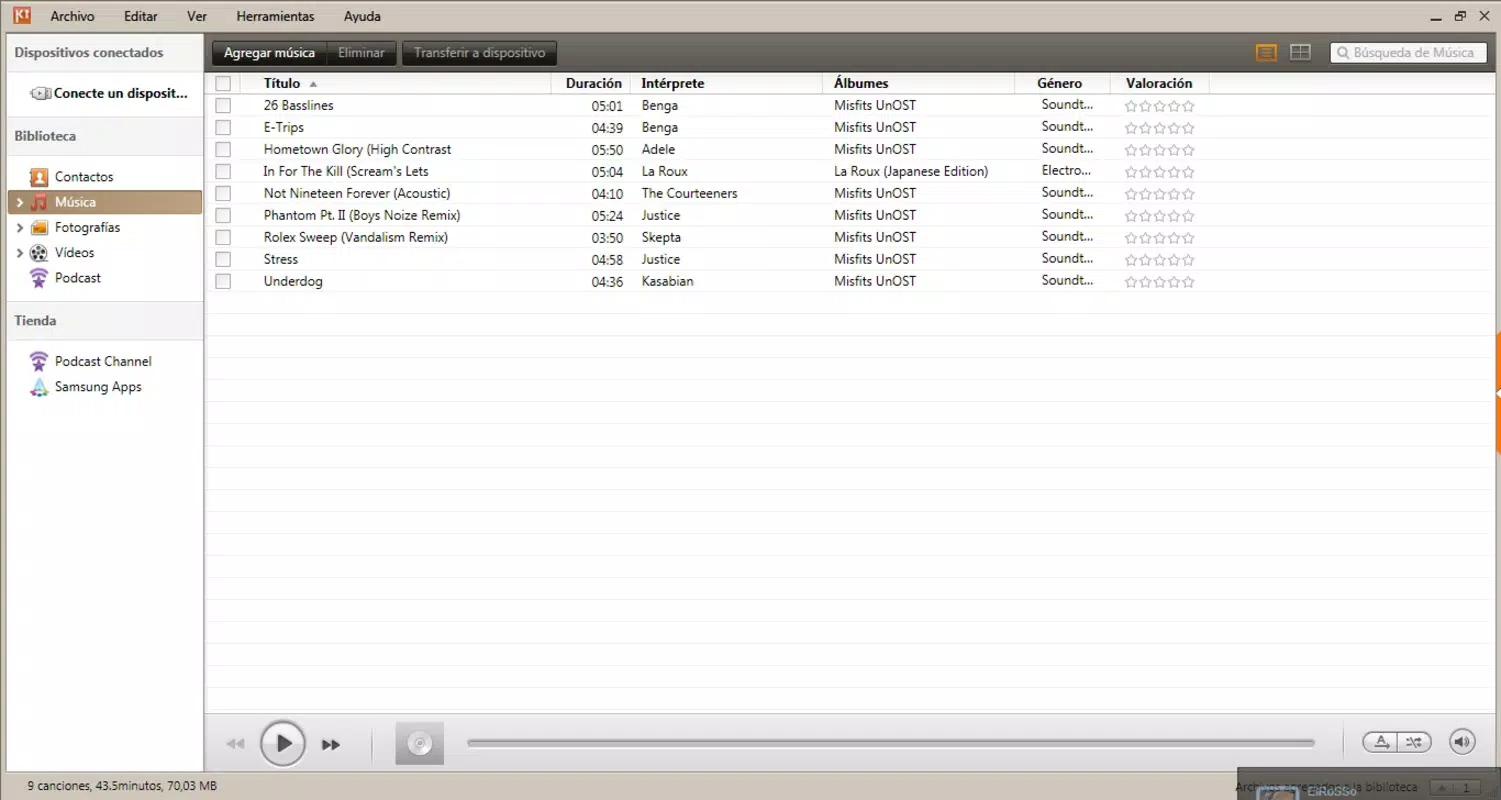Open the Herramientas menu
1501x800 pixels.
point(275,16)
